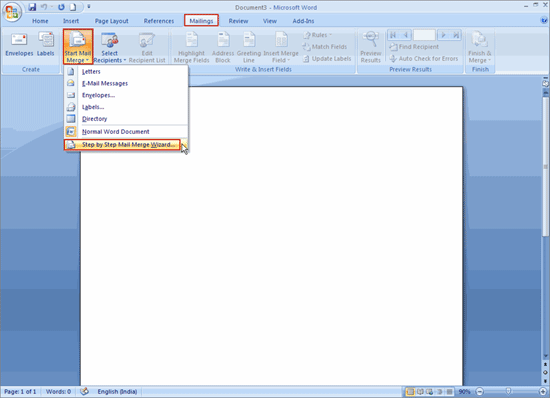Switch to Outline view
Image resolution: width=550 pixels, height=398 pixels.
tap(440, 392)
